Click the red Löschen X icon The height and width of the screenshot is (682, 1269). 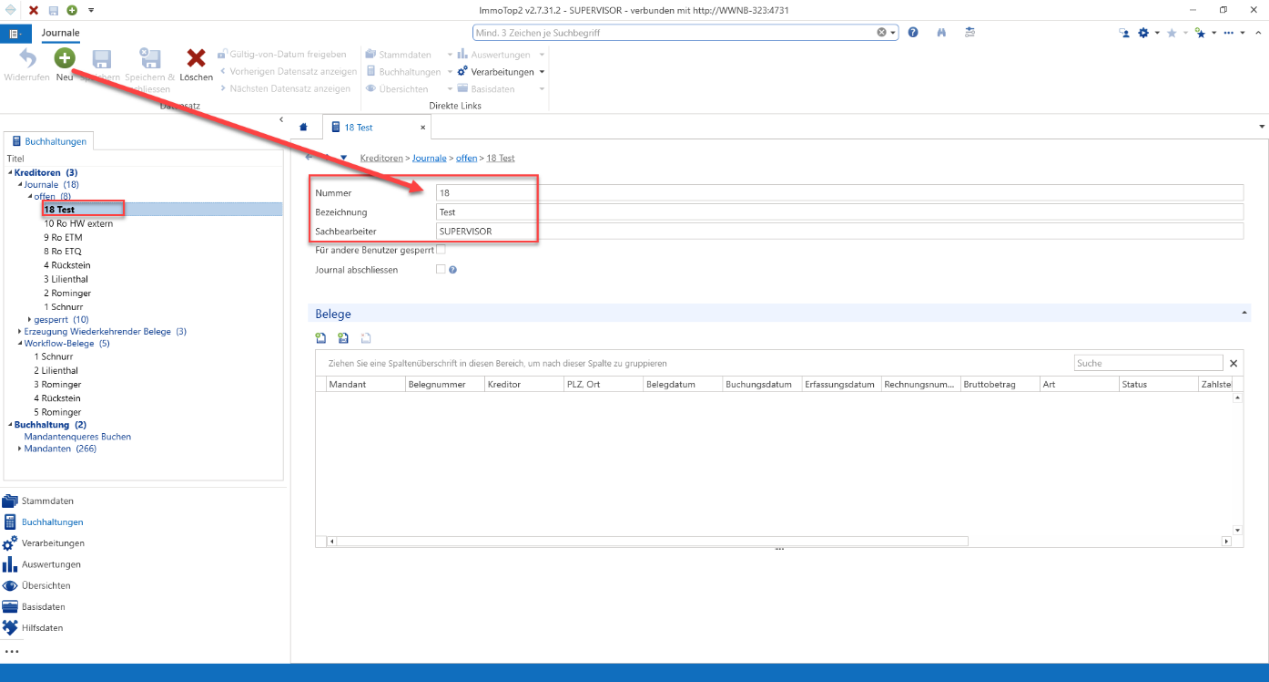pos(196,58)
